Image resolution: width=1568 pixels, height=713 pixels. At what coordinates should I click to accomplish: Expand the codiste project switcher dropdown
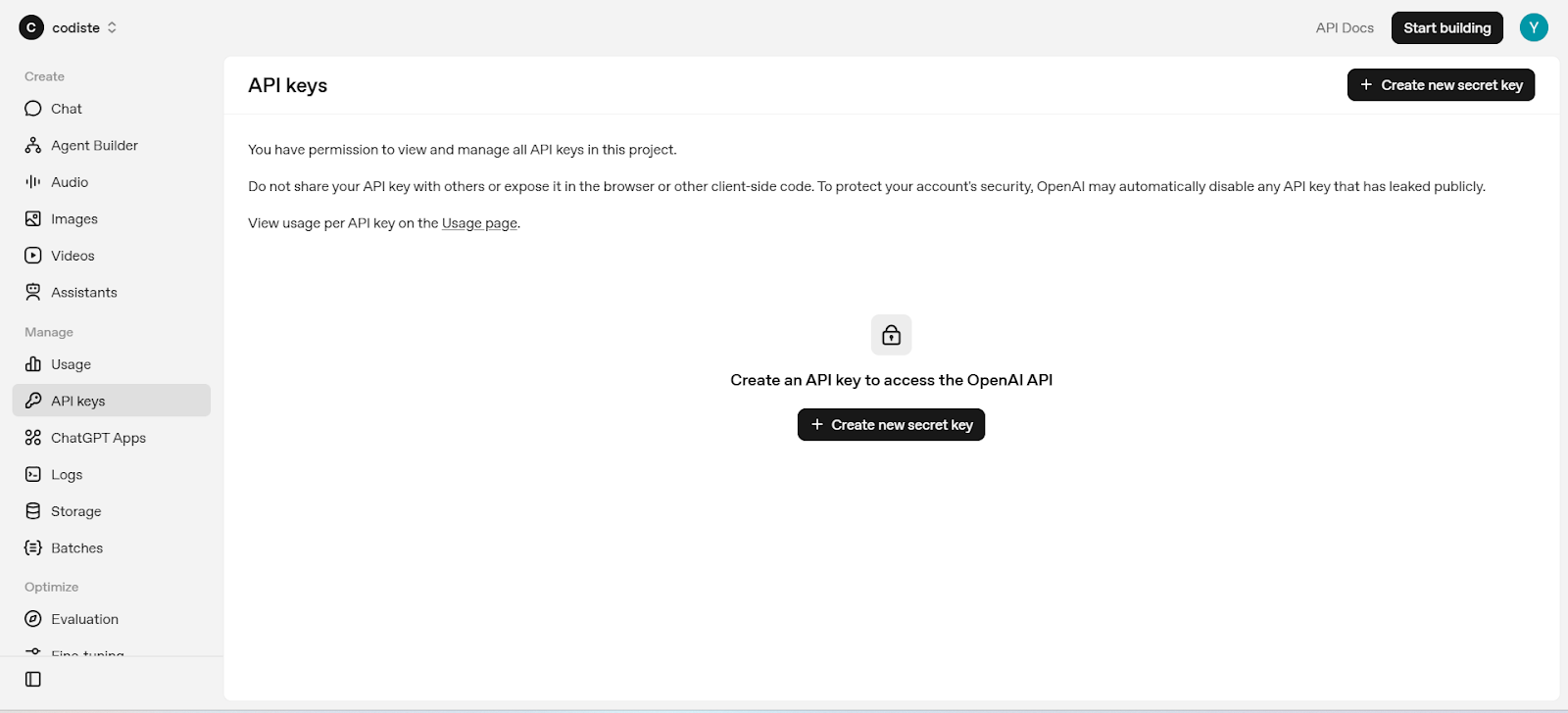(x=112, y=27)
